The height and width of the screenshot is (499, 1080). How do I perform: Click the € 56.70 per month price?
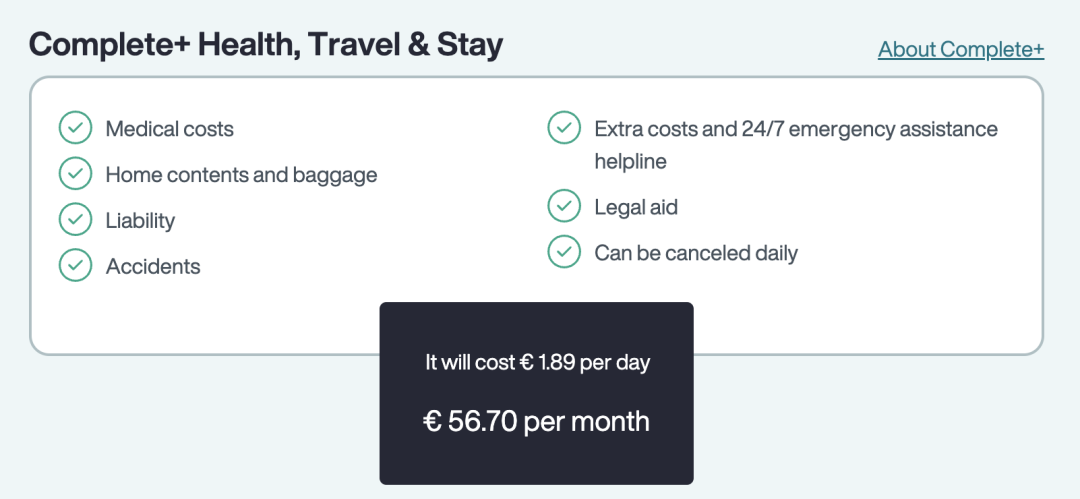tap(537, 421)
